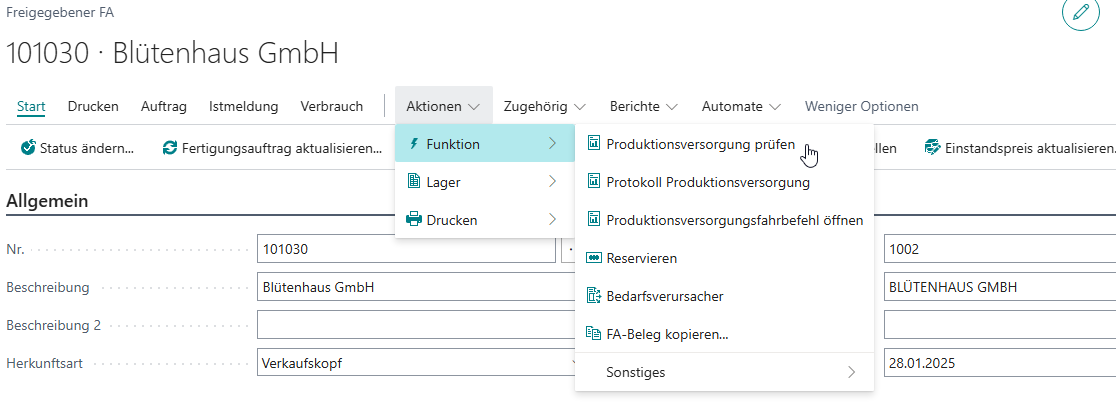Expand the Automate dropdown
The width and height of the screenshot is (1116, 418).
click(x=741, y=106)
